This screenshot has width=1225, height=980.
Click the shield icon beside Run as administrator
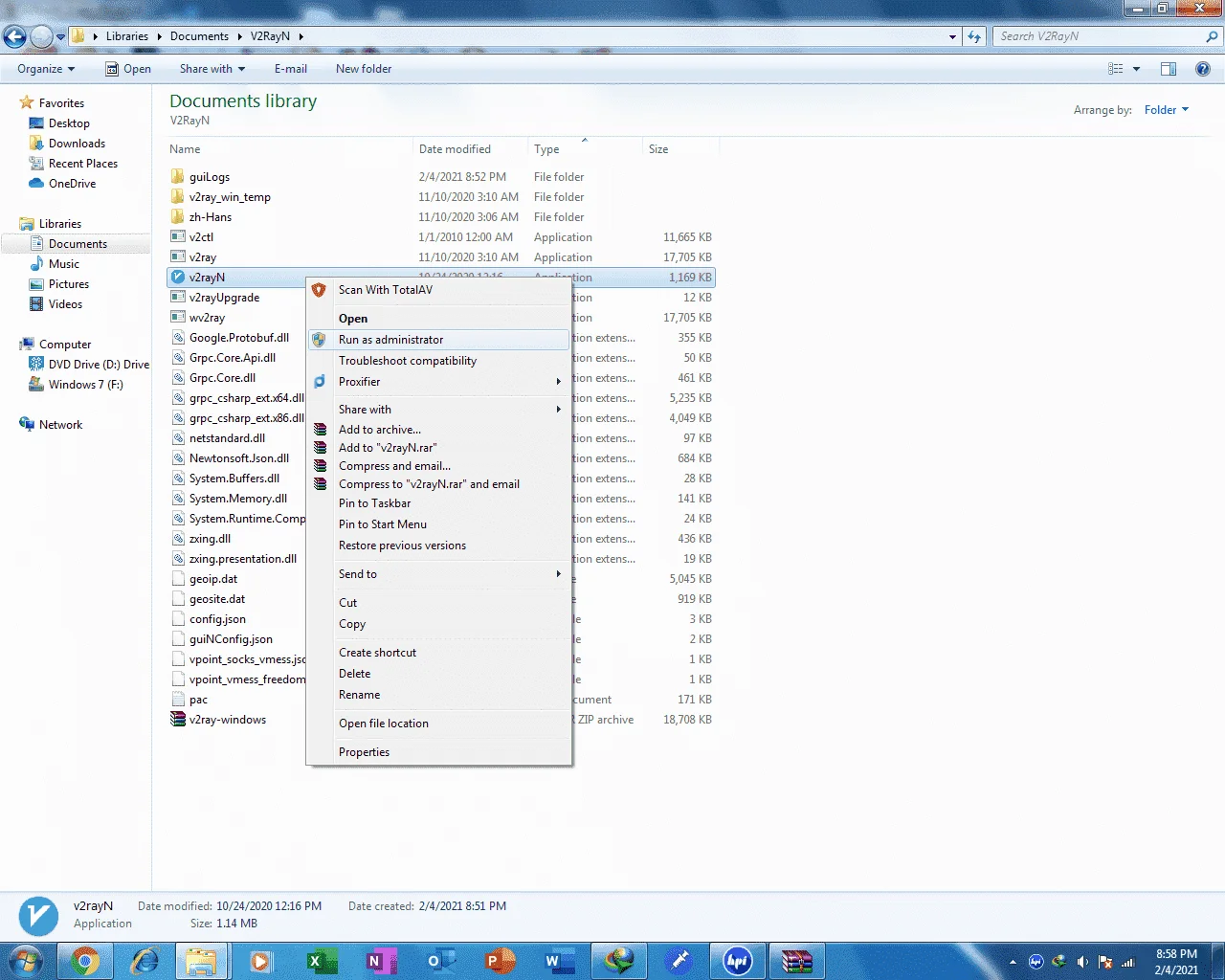(320, 340)
